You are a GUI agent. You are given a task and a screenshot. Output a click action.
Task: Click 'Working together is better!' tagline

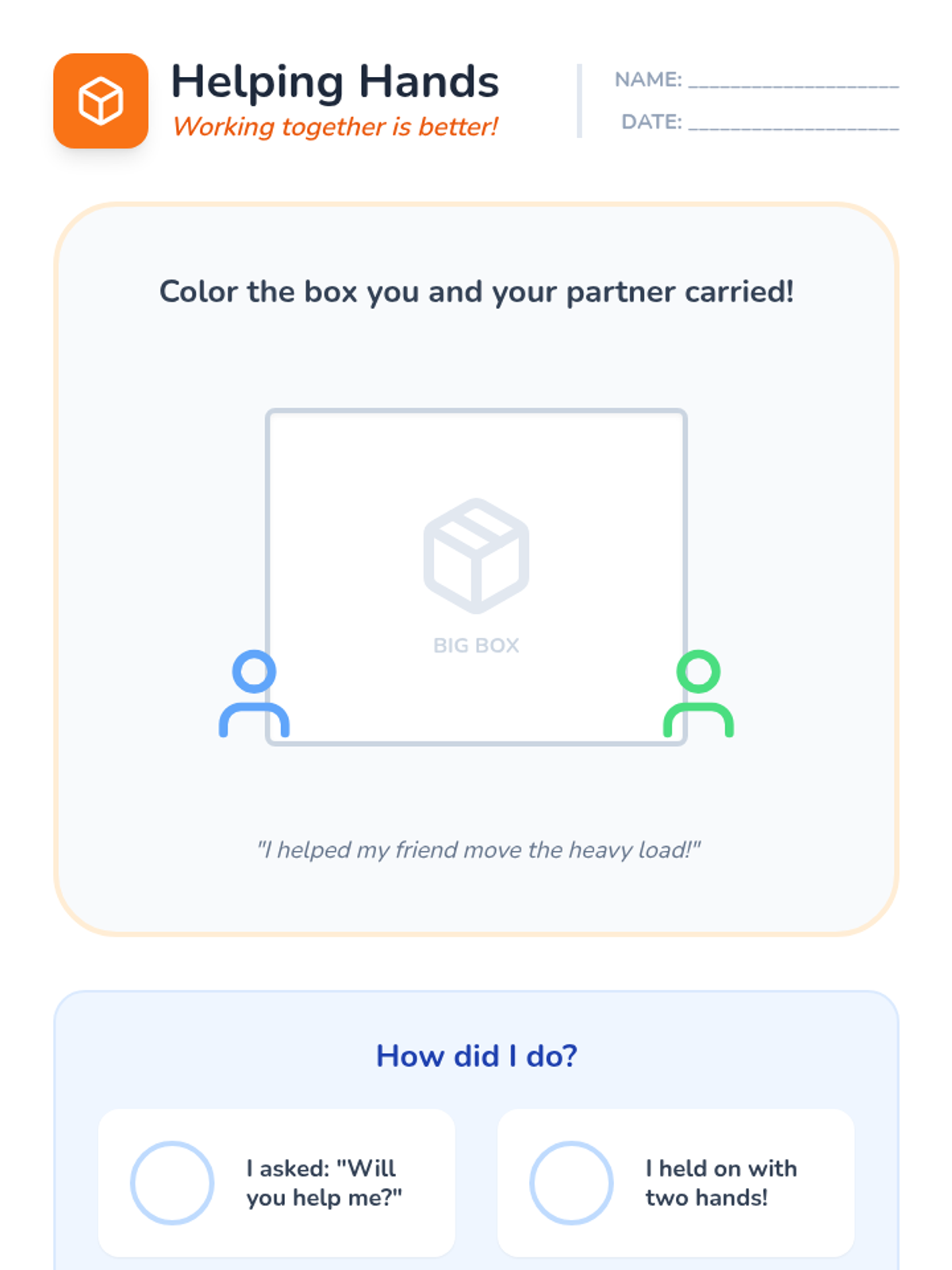(335, 127)
